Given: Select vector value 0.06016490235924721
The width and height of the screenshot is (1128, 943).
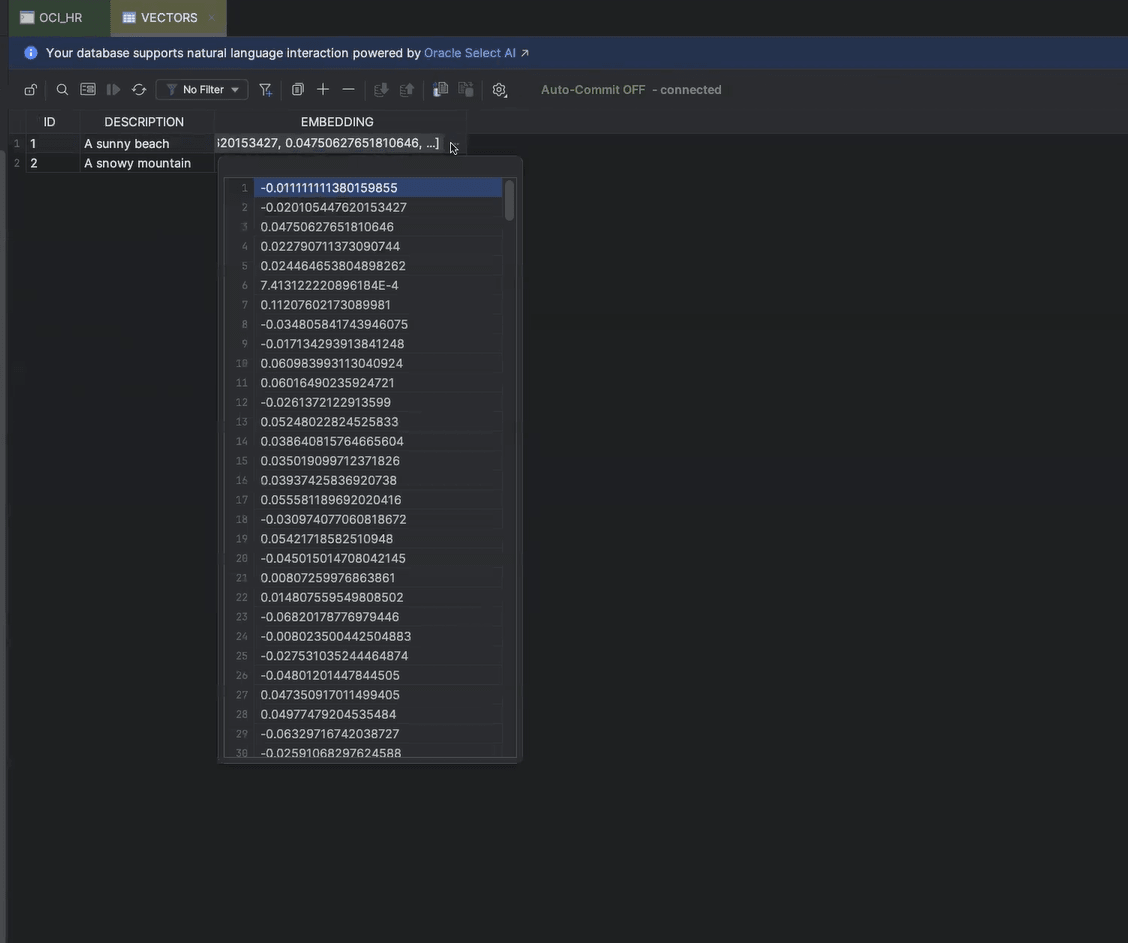Looking at the screenshot, I should tap(377, 383).
